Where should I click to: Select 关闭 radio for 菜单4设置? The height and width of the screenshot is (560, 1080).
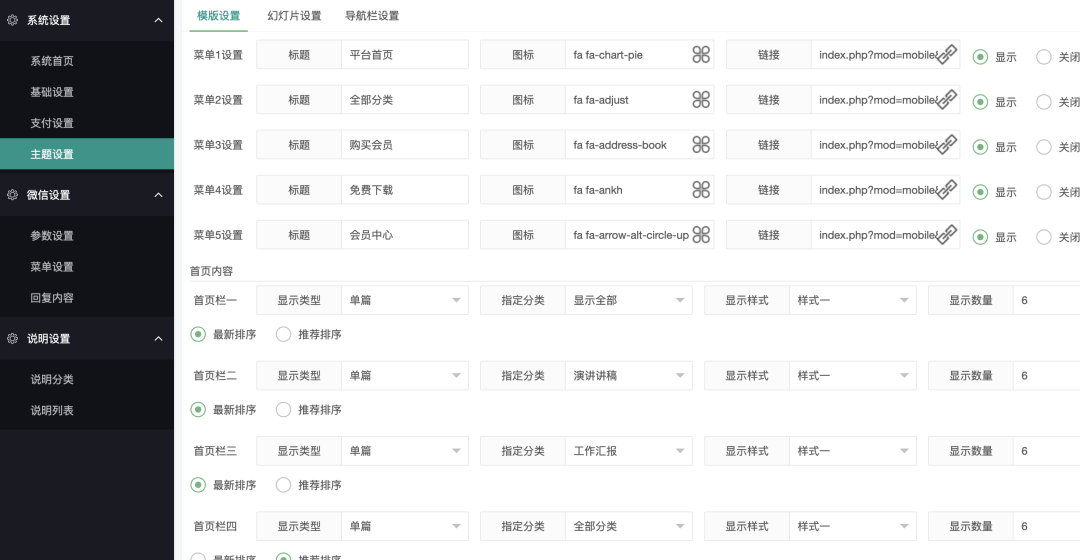tap(1044, 192)
